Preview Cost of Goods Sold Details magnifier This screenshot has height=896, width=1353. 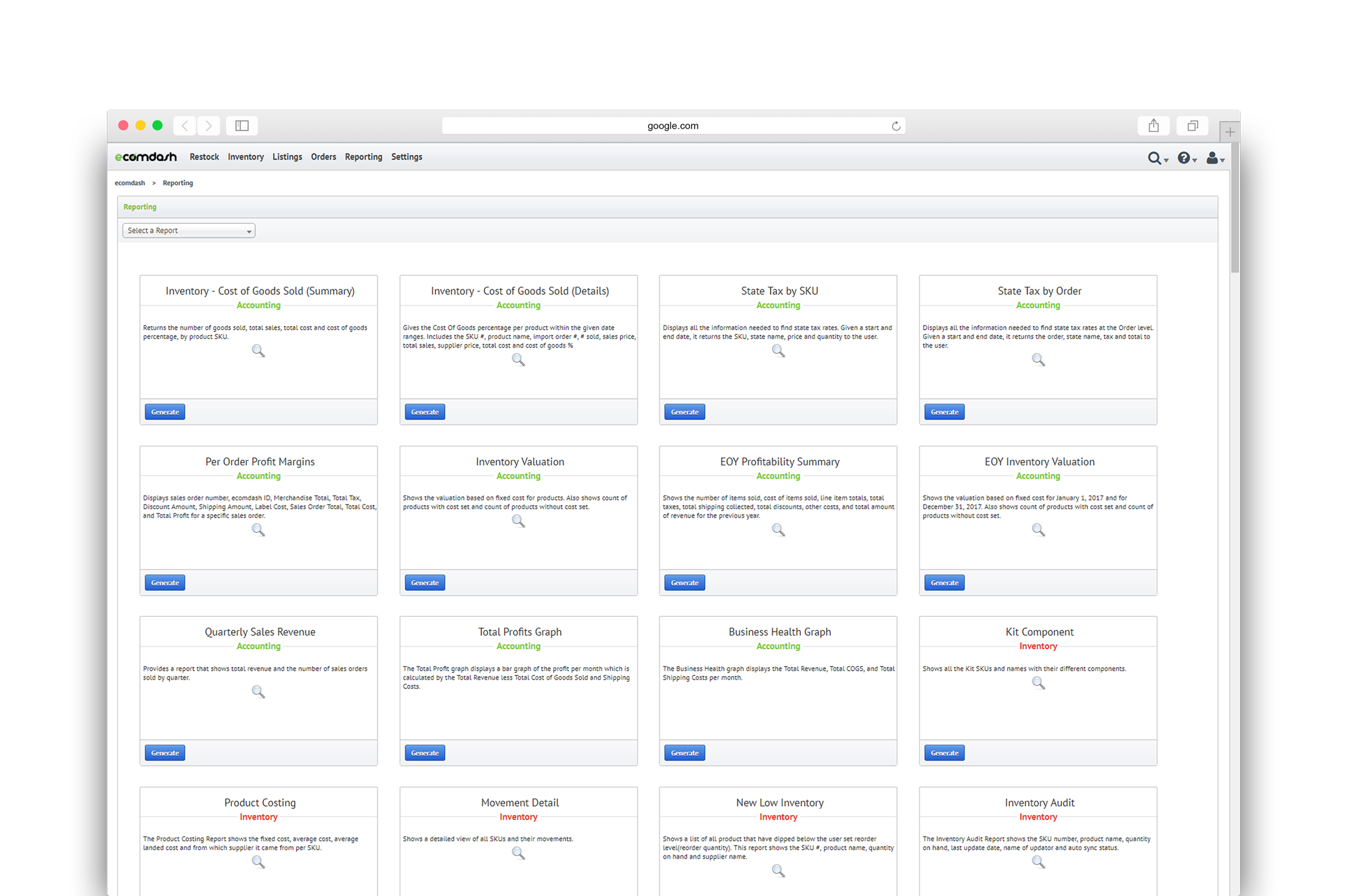[518, 360]
